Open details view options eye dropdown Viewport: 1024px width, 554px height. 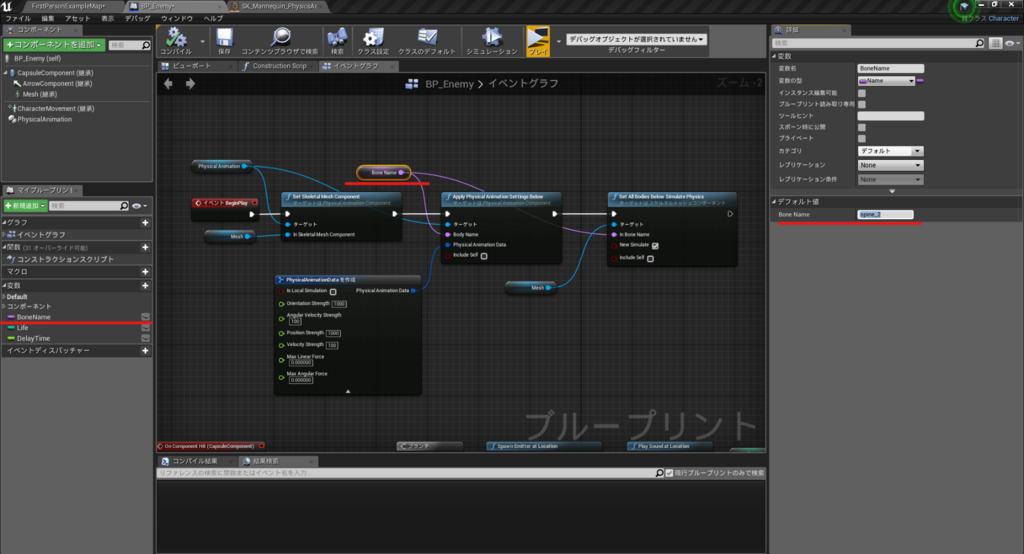(1013, 43)
